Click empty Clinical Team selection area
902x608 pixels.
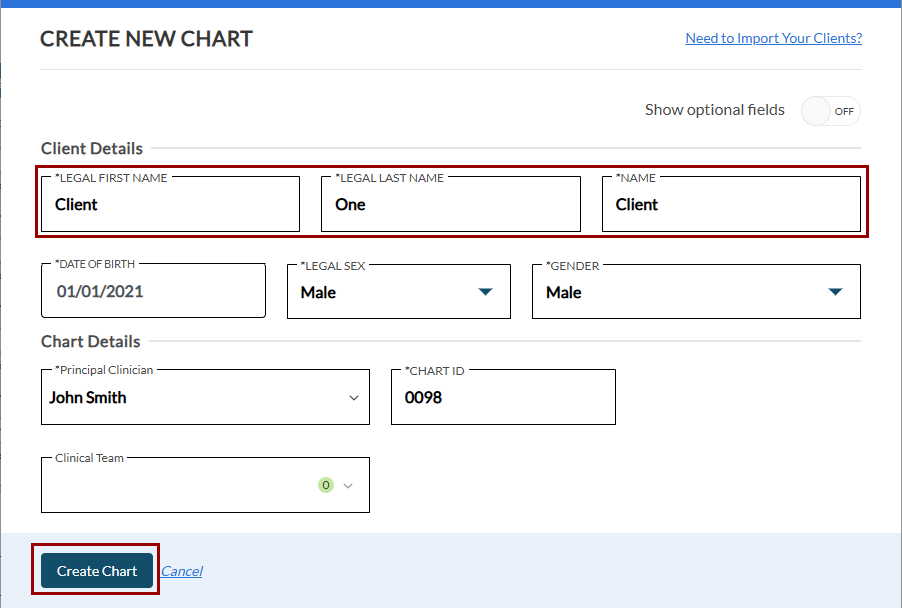(x=175, y=486)
